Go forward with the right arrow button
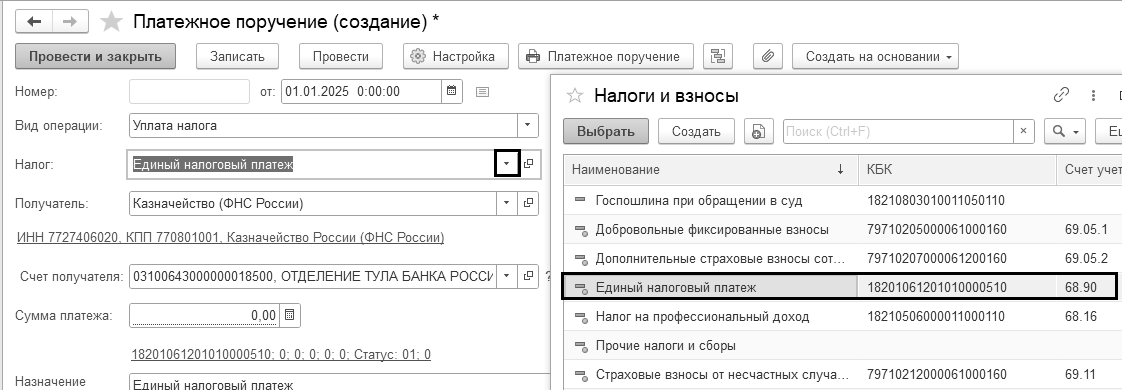Screen dimensions: 1122x390 (x=70, y=21)
